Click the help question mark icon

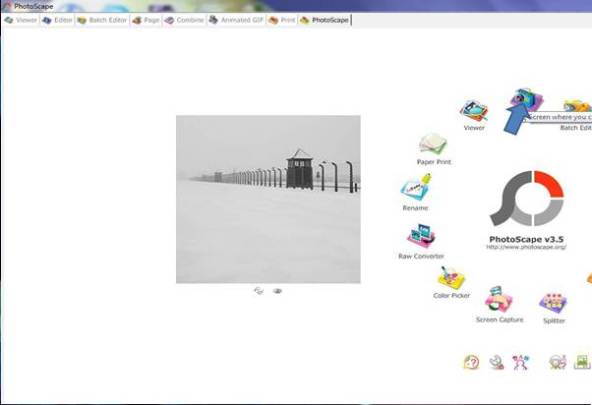pyautogui.click(x=472, y=362)
